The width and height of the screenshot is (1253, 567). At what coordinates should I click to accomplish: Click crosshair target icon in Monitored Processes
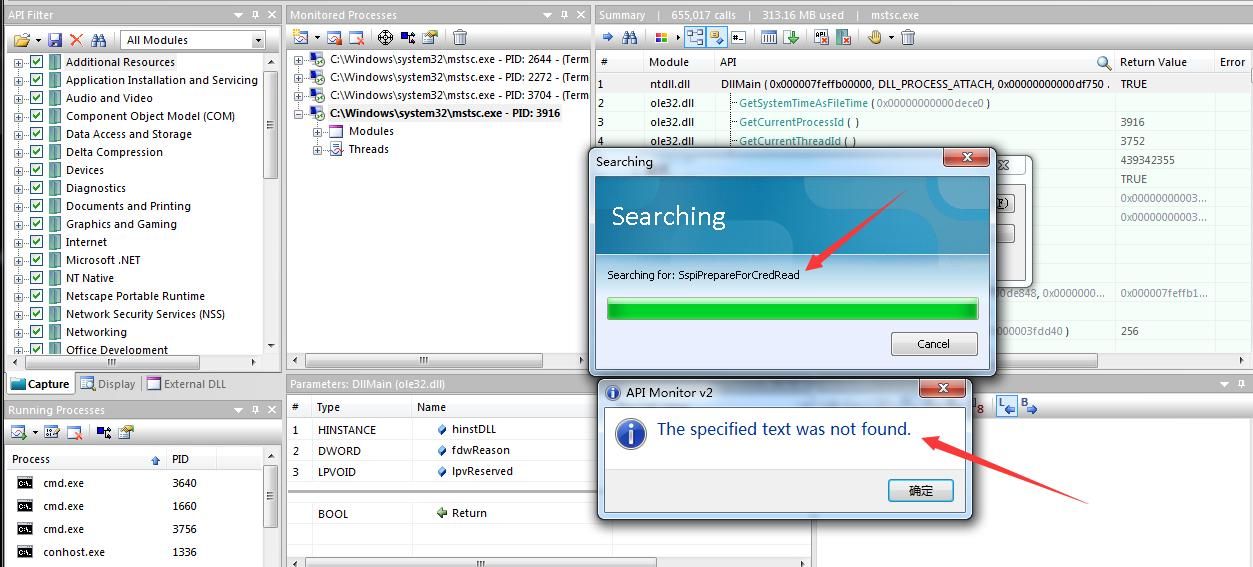click(x=385, y=38)
